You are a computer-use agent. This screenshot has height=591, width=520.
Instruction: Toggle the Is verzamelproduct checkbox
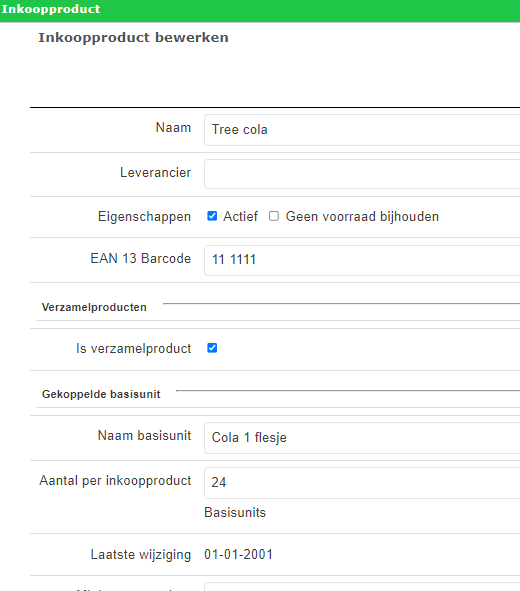(x=212, y=348)
